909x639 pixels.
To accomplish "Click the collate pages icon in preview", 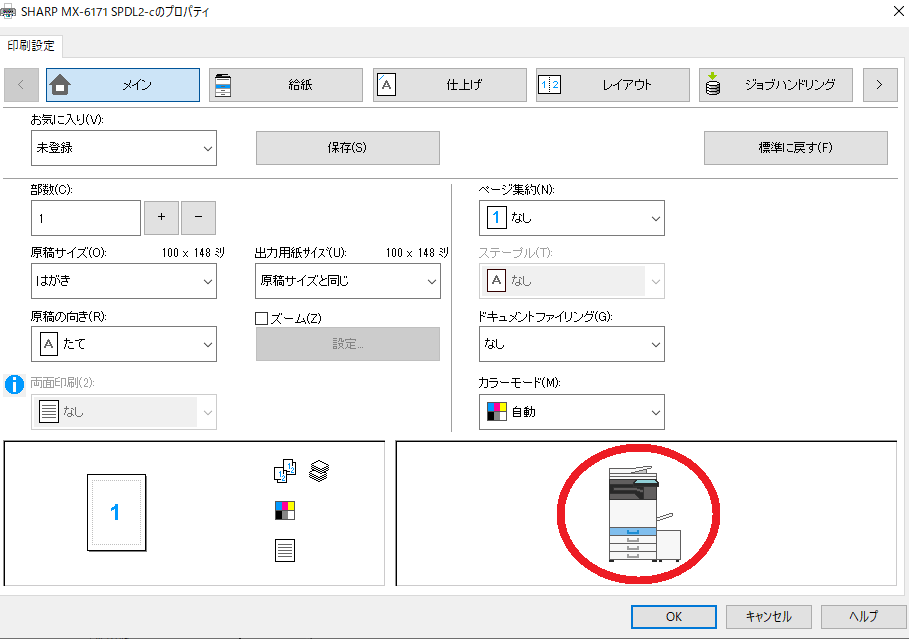I will pos(285,470).
